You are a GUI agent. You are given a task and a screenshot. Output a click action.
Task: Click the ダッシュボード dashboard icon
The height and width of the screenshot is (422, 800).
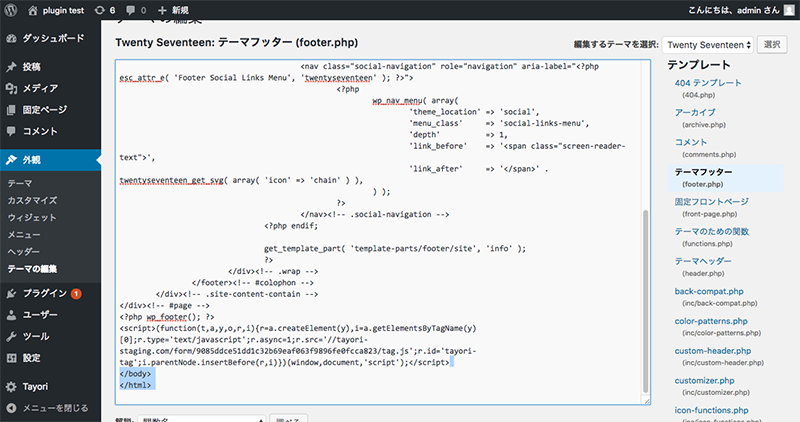click(x=11, y=38)
